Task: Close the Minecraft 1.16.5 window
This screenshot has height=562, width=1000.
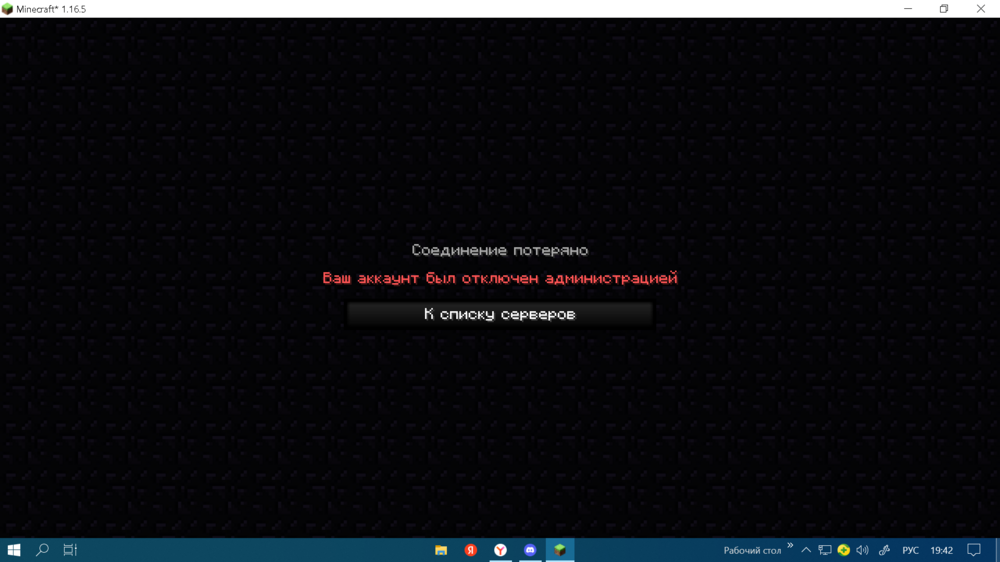Action: click(x=981, y=9)
